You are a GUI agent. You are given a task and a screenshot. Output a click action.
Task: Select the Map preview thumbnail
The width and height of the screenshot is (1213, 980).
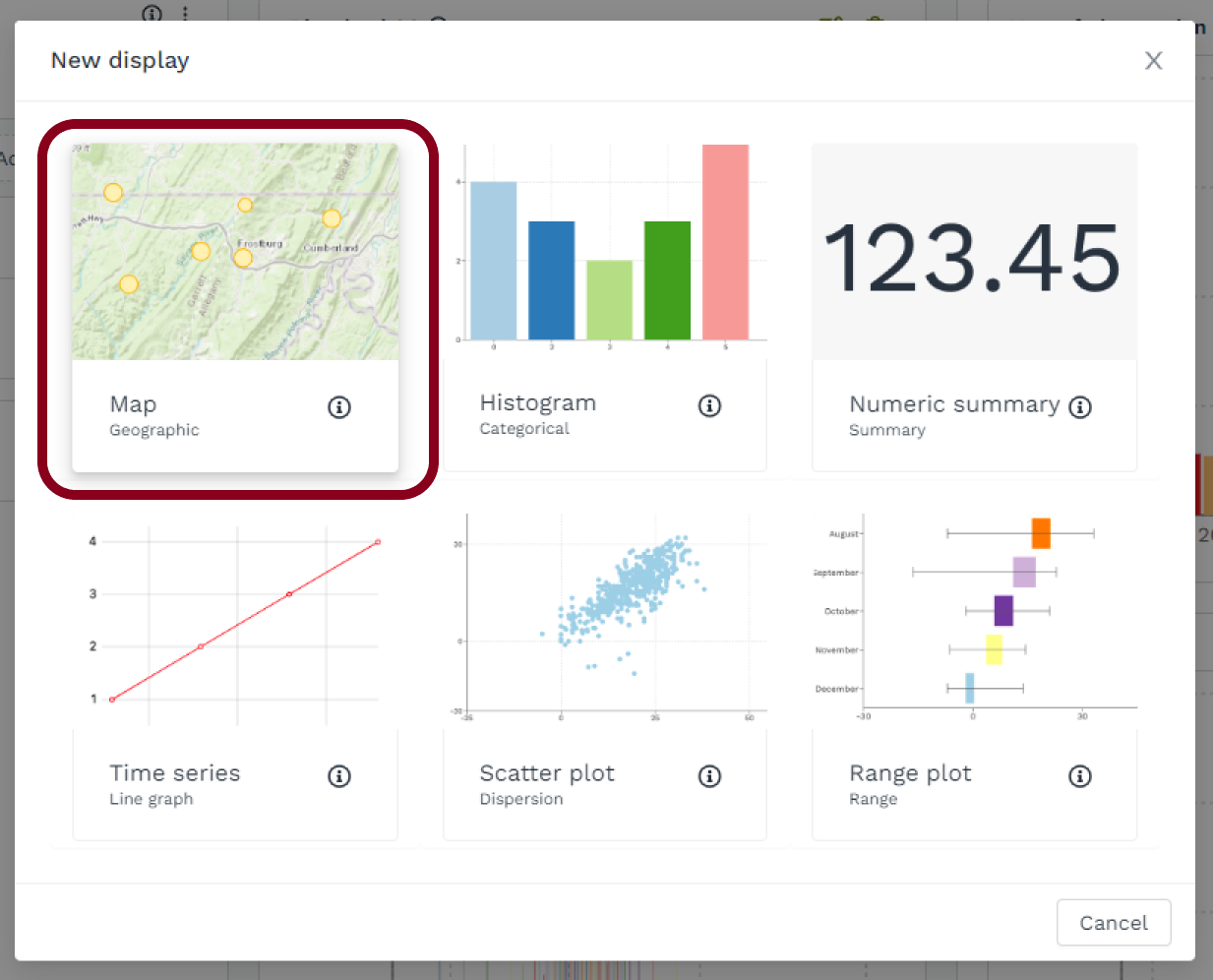coord(235,252)
